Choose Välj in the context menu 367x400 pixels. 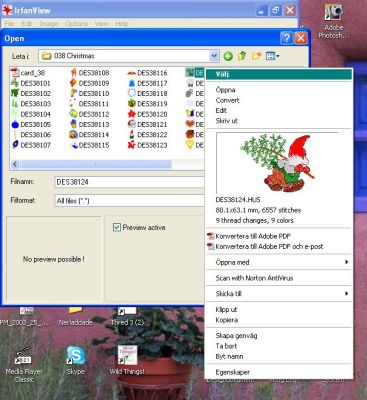tap(279, 74)
